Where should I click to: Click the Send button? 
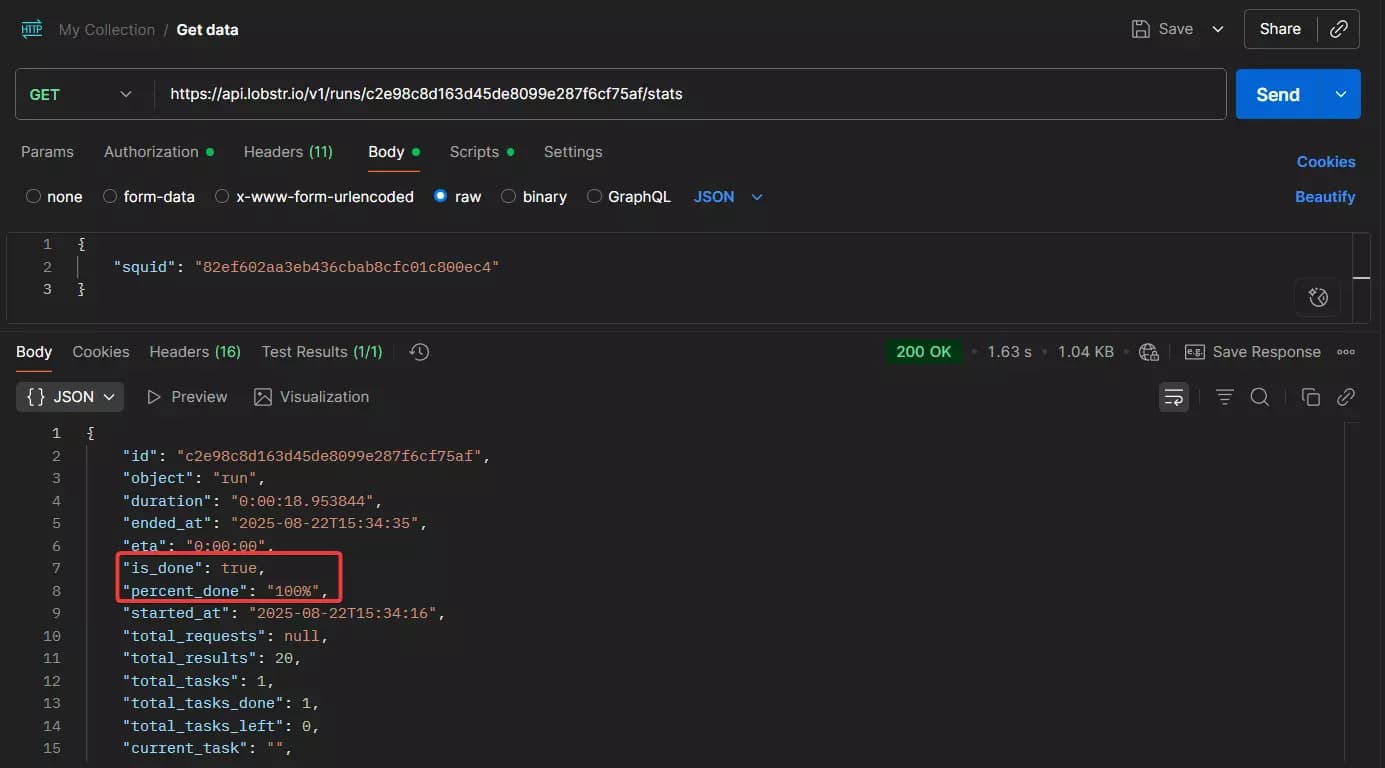point(1277,93)
